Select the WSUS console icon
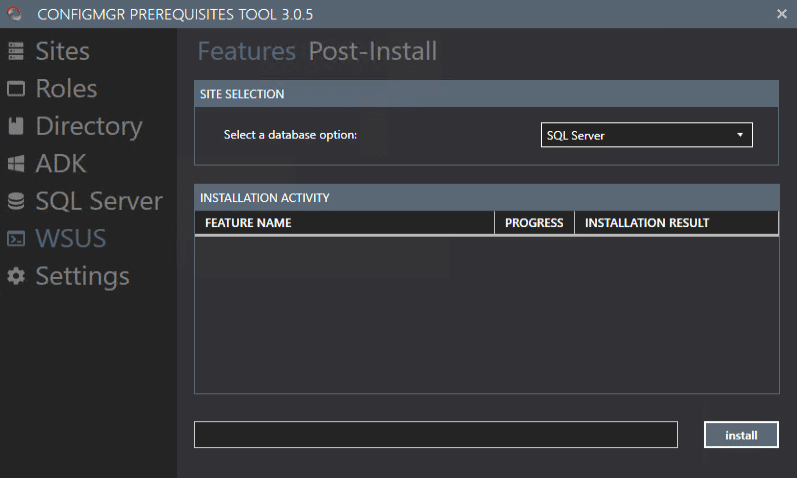Image resolution: width=797 pixels, height=478 pixels. (16, 239)
